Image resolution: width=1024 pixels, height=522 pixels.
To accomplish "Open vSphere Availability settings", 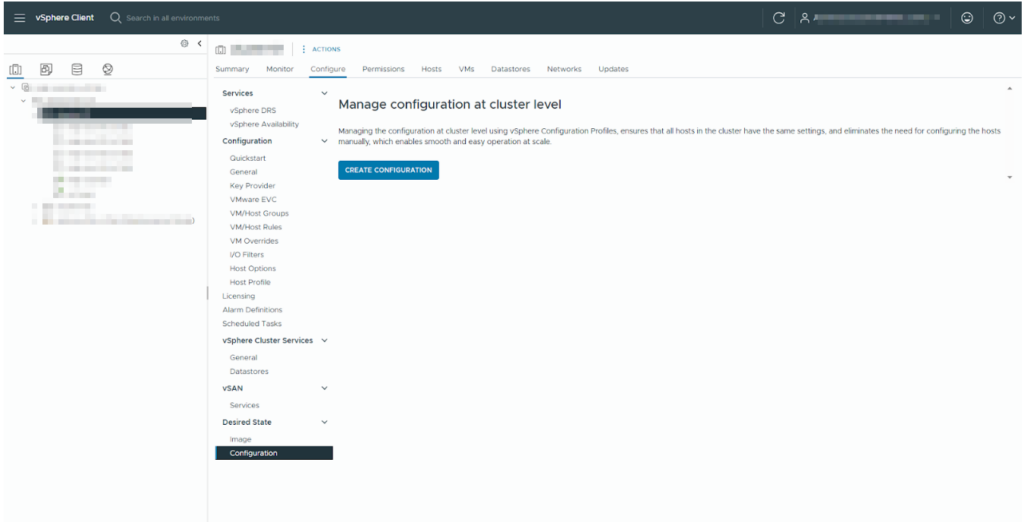I will click(x=264, y=124).
